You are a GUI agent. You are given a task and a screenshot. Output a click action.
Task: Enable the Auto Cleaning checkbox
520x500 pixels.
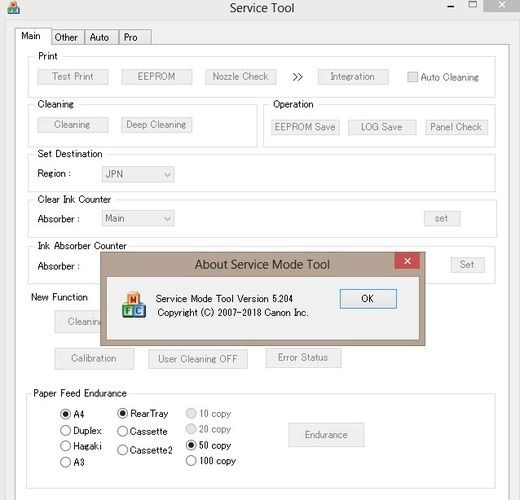pos(412,77)
